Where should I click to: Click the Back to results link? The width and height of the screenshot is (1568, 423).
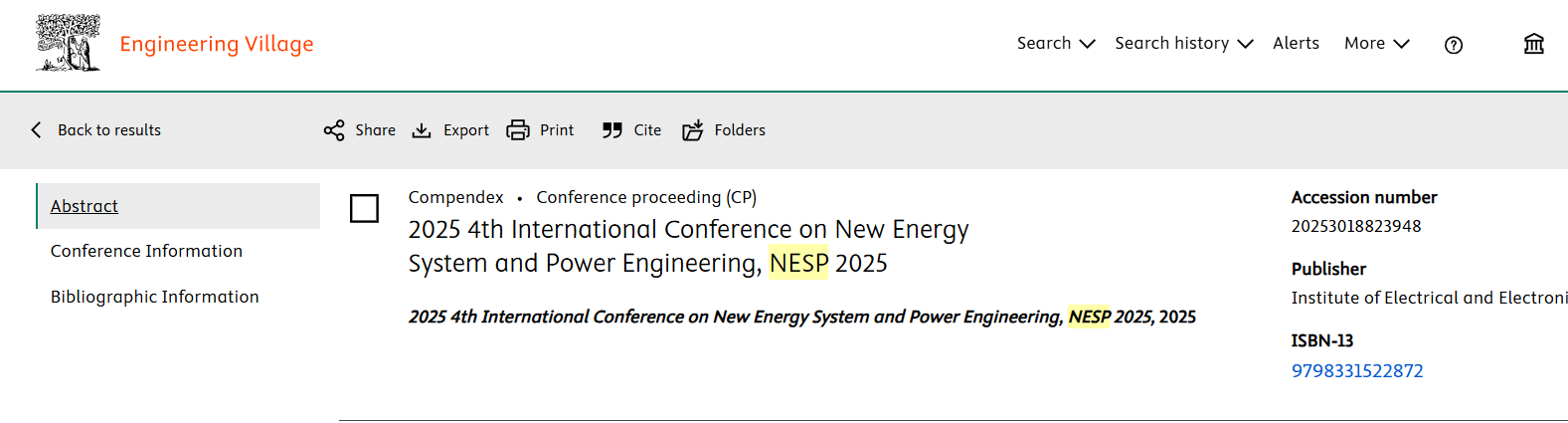109,130
